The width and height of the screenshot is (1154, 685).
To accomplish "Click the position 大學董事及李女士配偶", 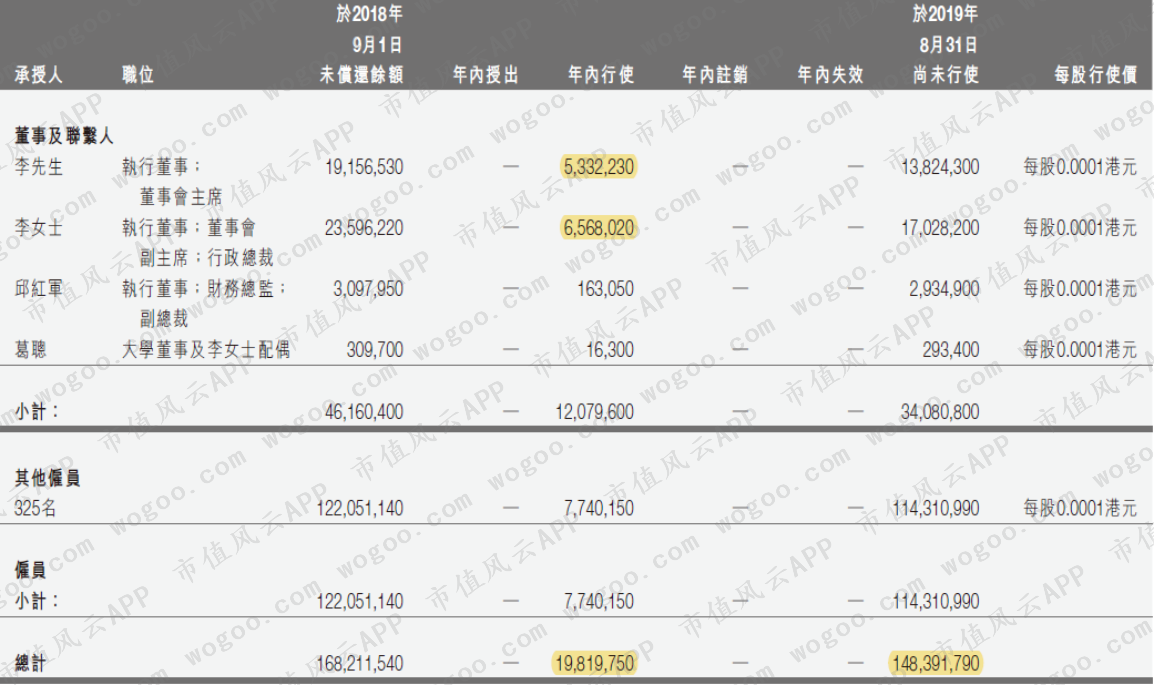I will point(206,349).
